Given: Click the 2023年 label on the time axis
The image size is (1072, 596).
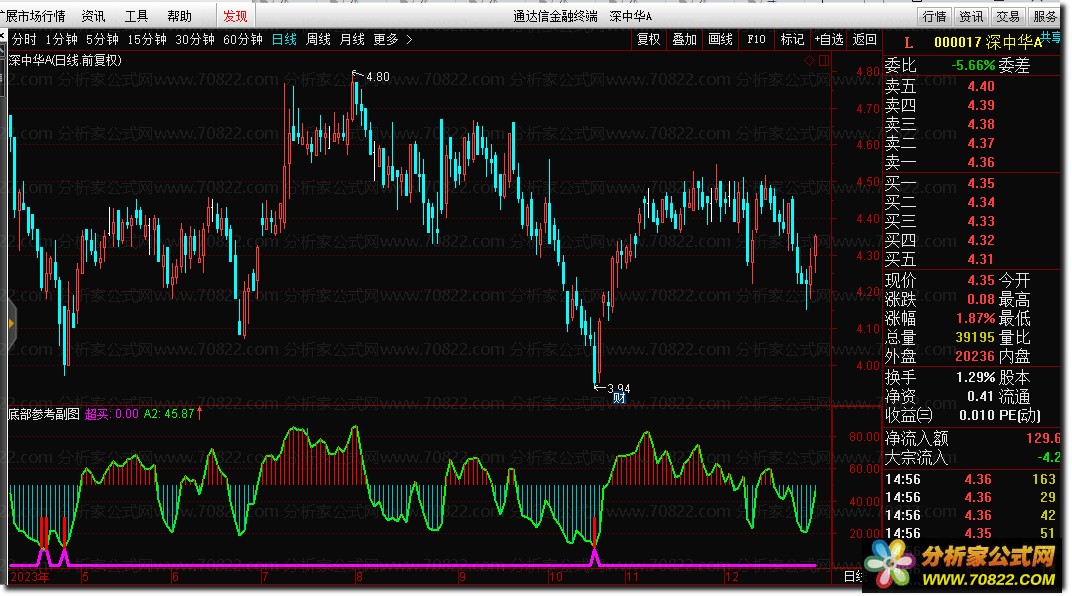Looking at the screenshot, I should (x=29, y=577).
